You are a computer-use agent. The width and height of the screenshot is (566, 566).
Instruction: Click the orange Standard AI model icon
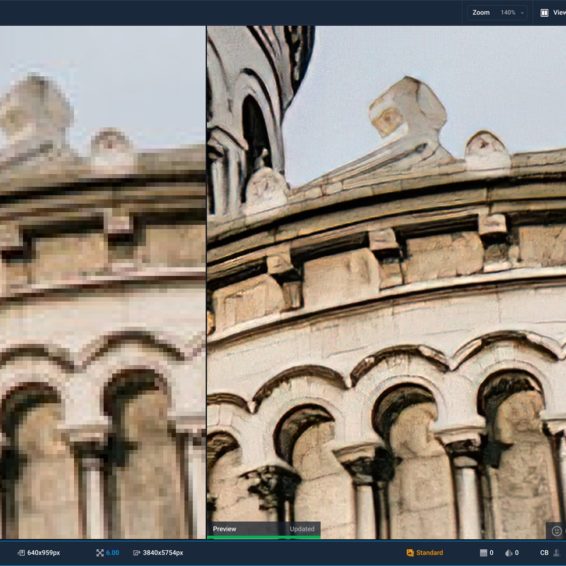[x=410, y=553]
